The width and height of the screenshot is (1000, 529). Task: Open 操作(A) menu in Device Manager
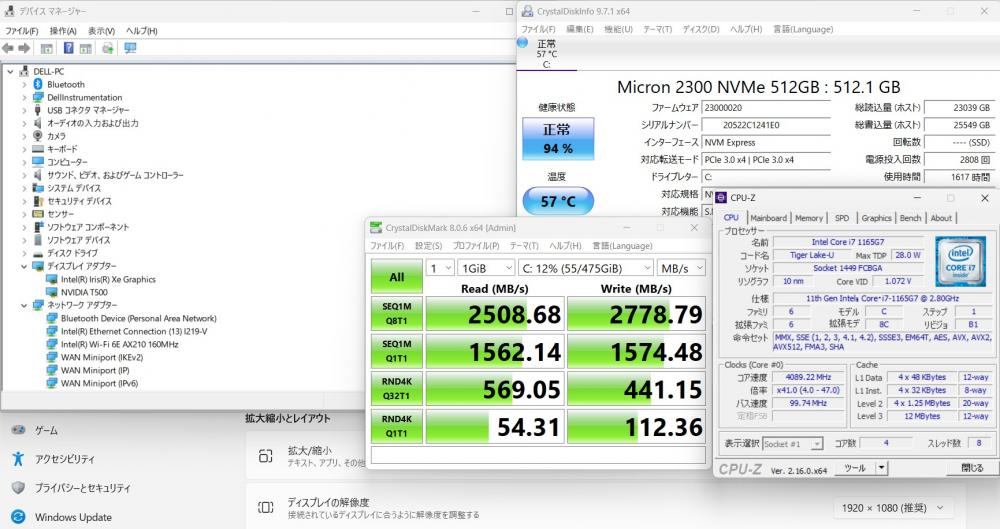click(x=63, y=31)
